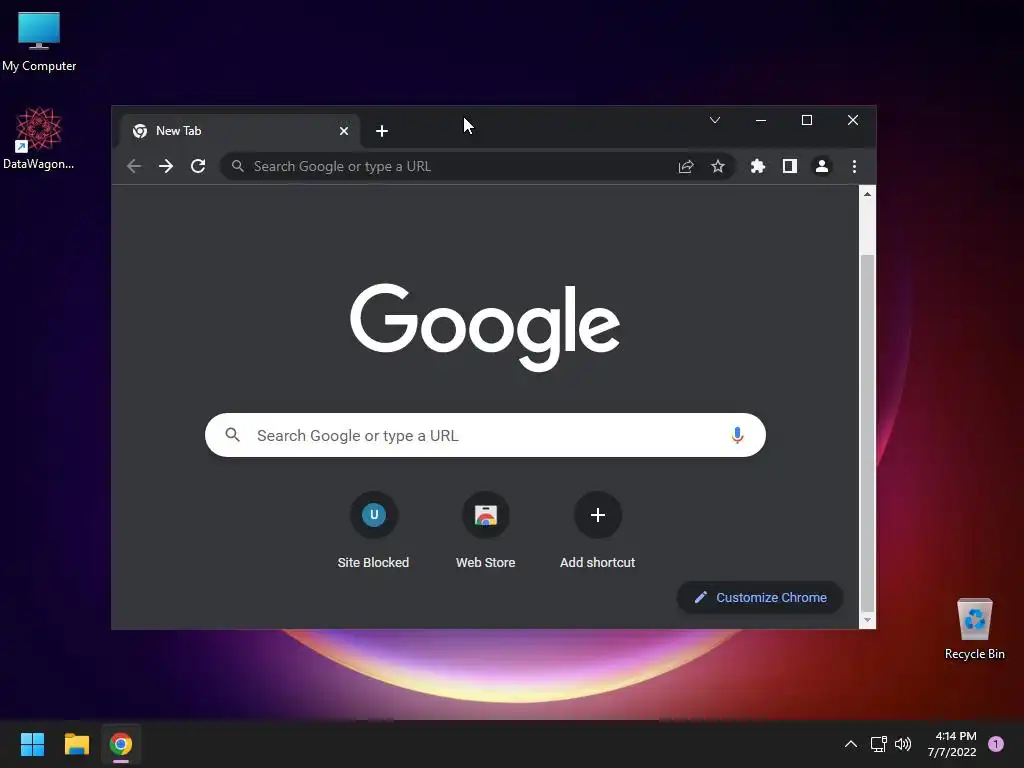Click the Google logo
The height and width of the screenshot is (768, 1024).
tap(485, 327)
